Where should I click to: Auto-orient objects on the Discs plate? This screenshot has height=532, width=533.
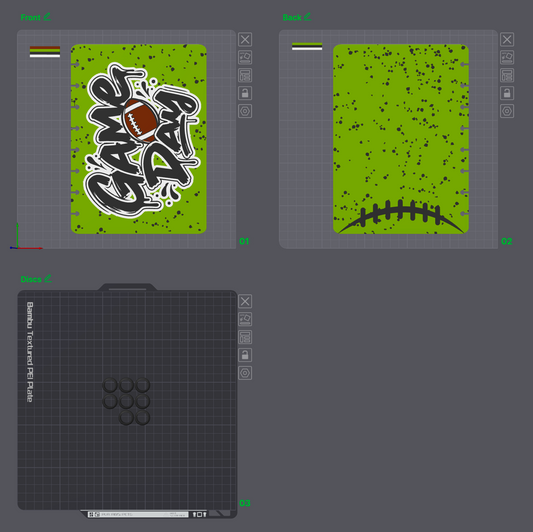pyautogui.click(x=245, y=319)
